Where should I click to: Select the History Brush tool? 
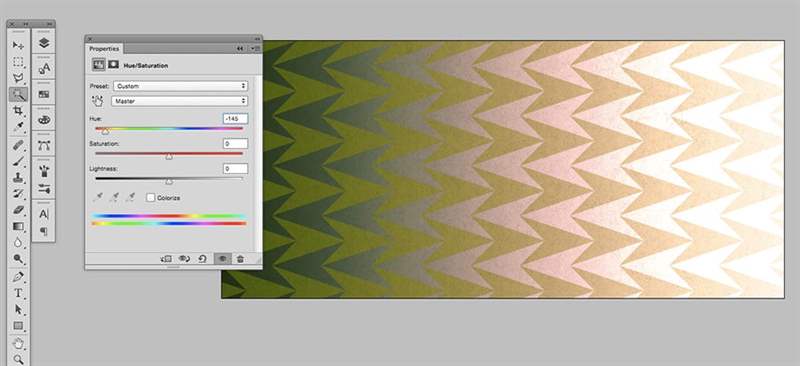click(18, 193)
